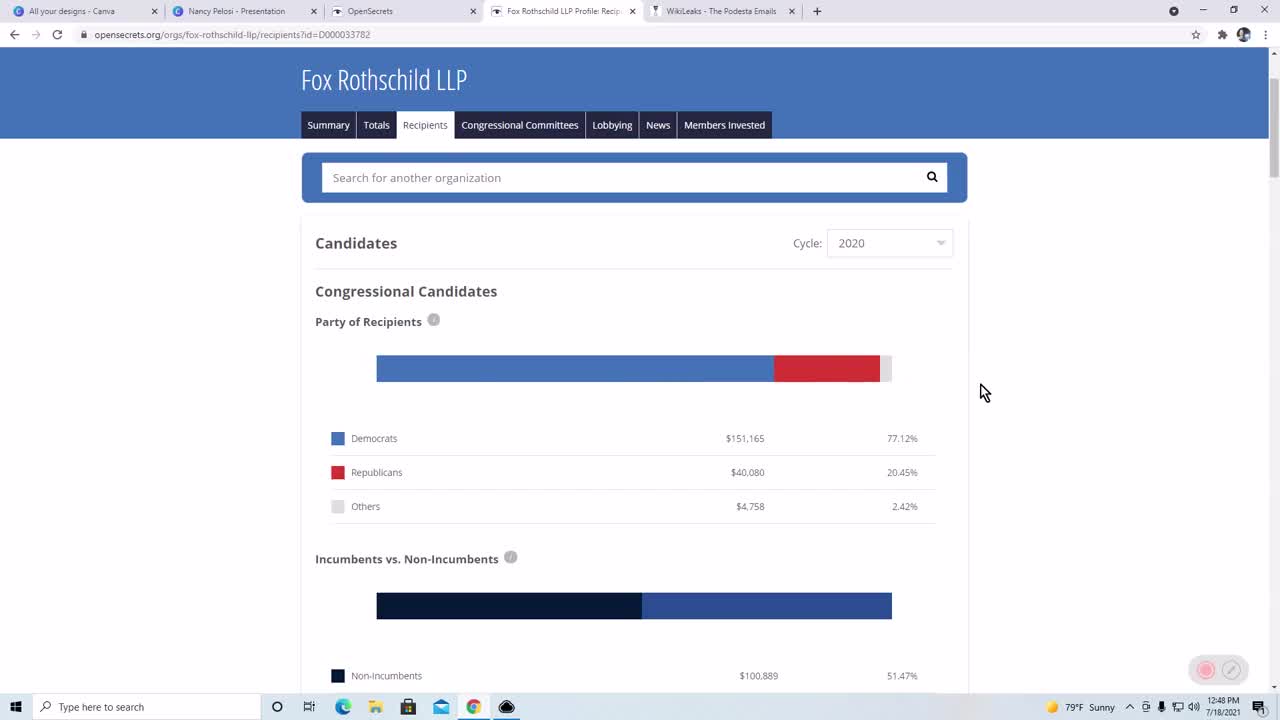
Task: Click the Party of Recipients info icon
Action: 433,320
